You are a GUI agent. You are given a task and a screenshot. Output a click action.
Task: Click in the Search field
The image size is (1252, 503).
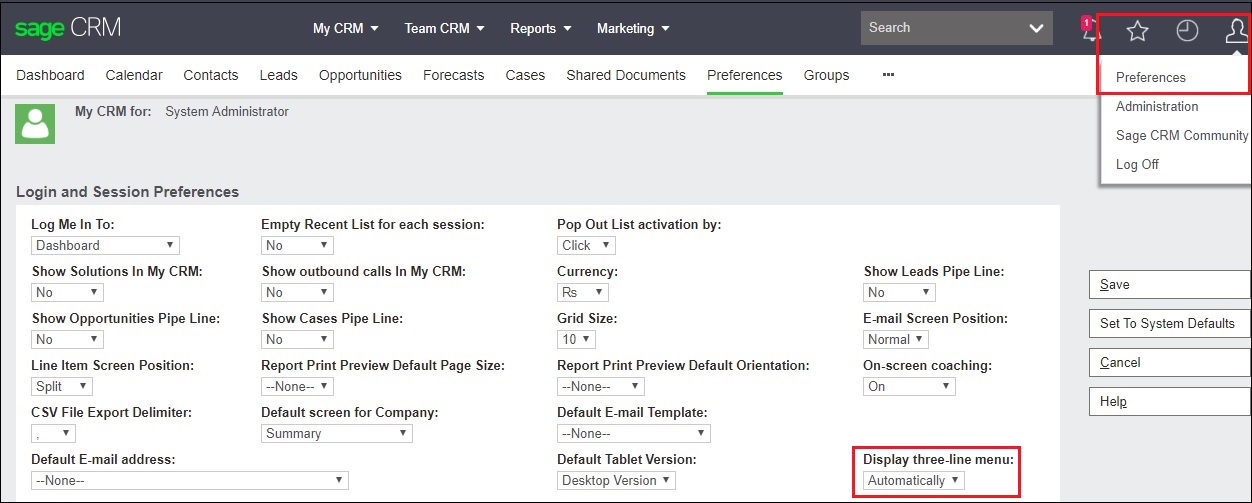coord(940,28)
